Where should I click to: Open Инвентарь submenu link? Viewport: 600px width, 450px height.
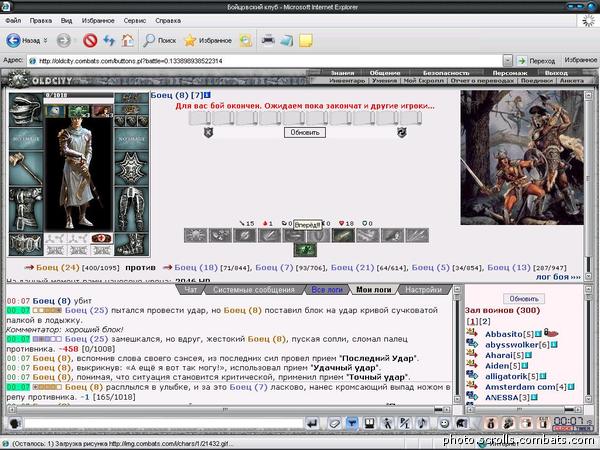pos(347,81)
